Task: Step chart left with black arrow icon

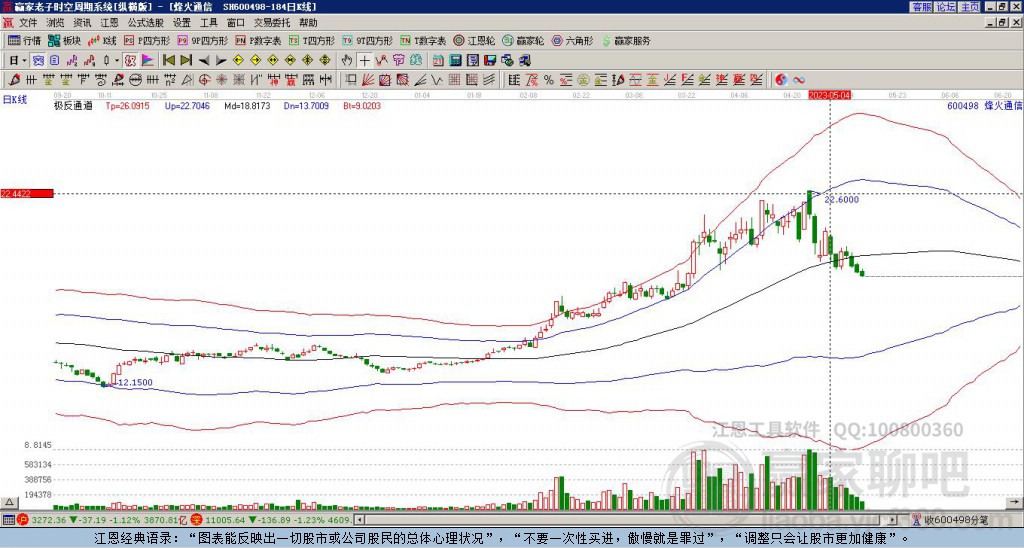Action: tap(204, 60)
